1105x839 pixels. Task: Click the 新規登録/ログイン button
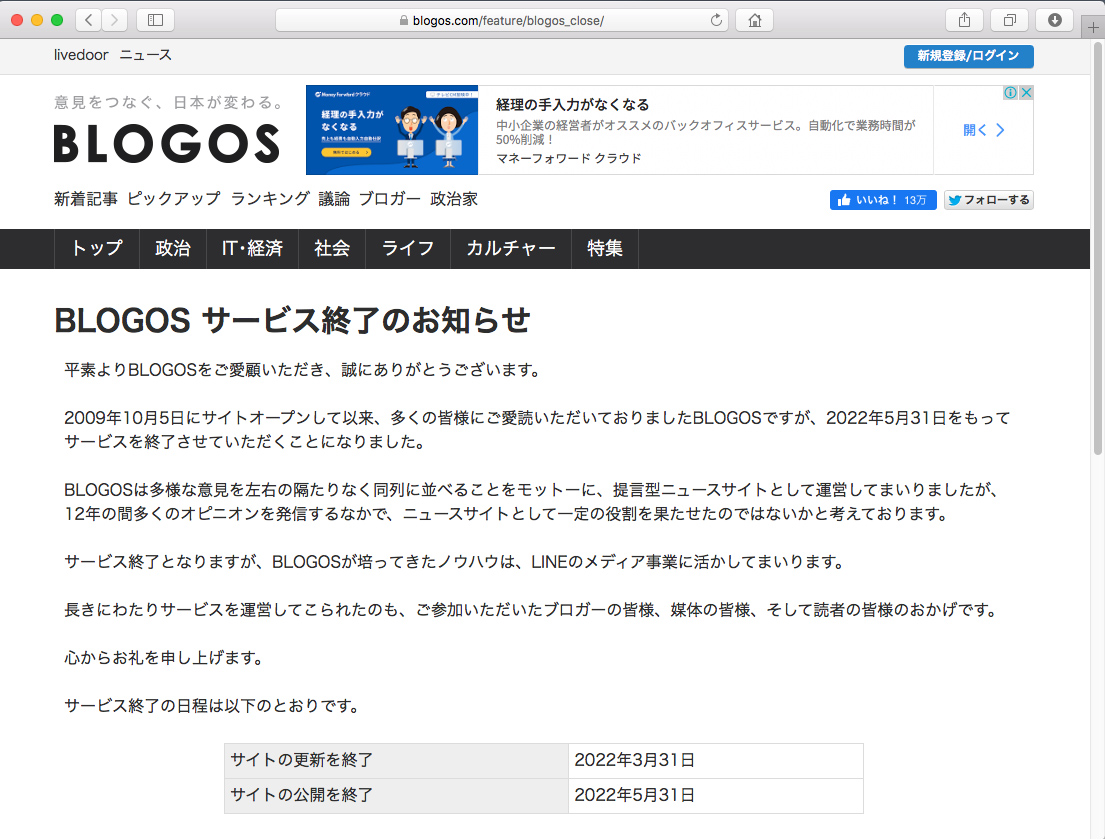[x=968, y=56]
